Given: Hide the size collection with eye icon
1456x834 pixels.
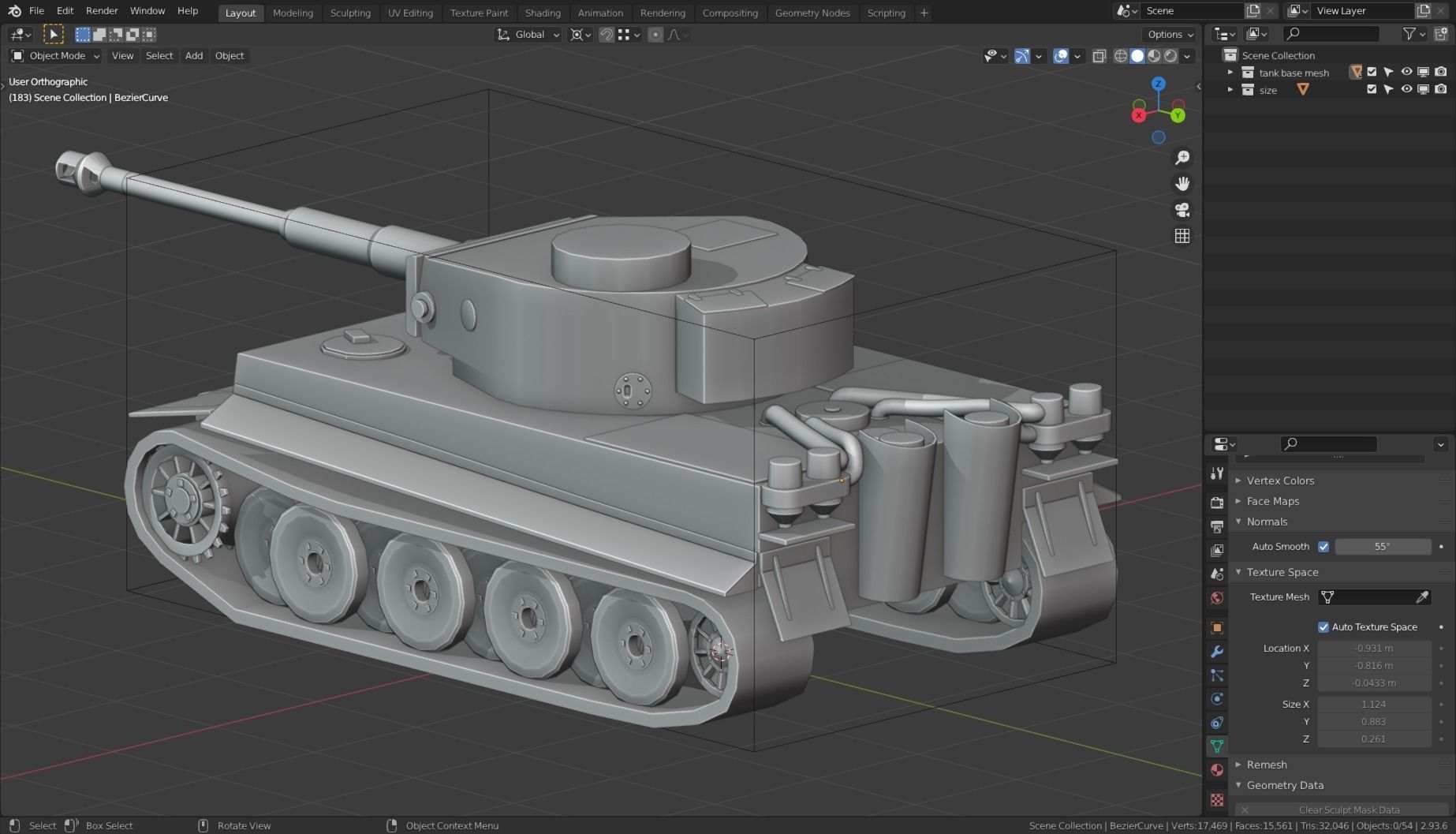Looking at the screenshot, I should (x=1406, y=89).
